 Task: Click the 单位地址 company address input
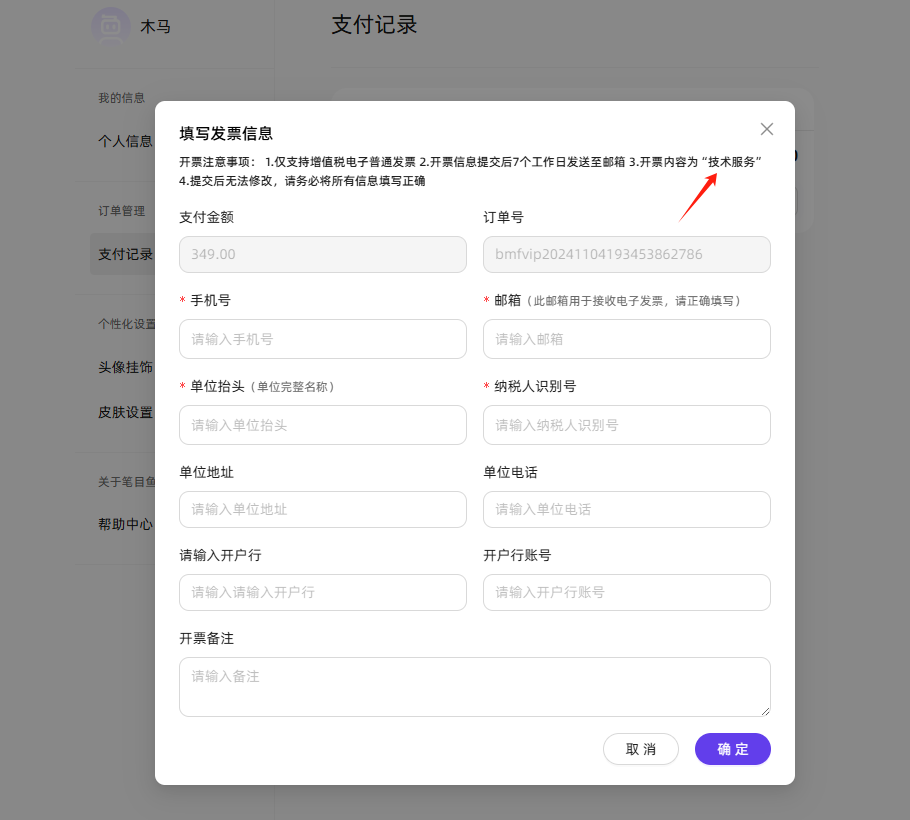pyautogui.click(x=323, y=510)
